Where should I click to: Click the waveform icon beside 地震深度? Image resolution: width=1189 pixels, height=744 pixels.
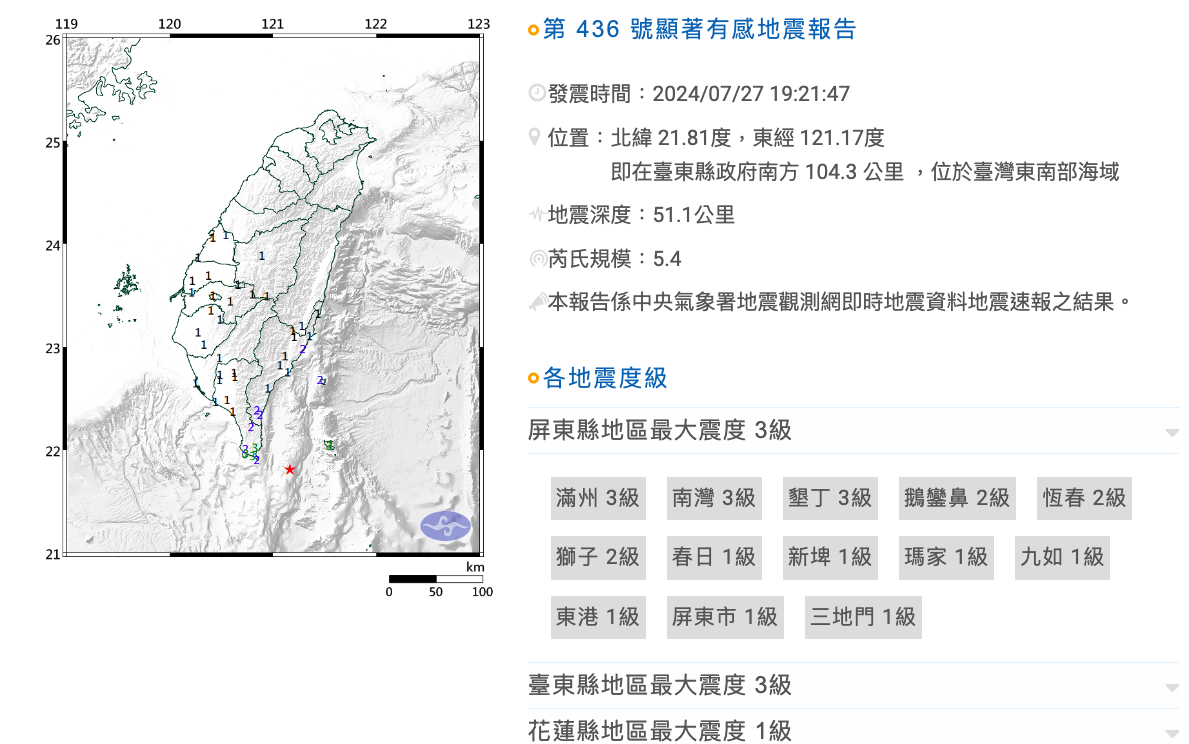538,214
